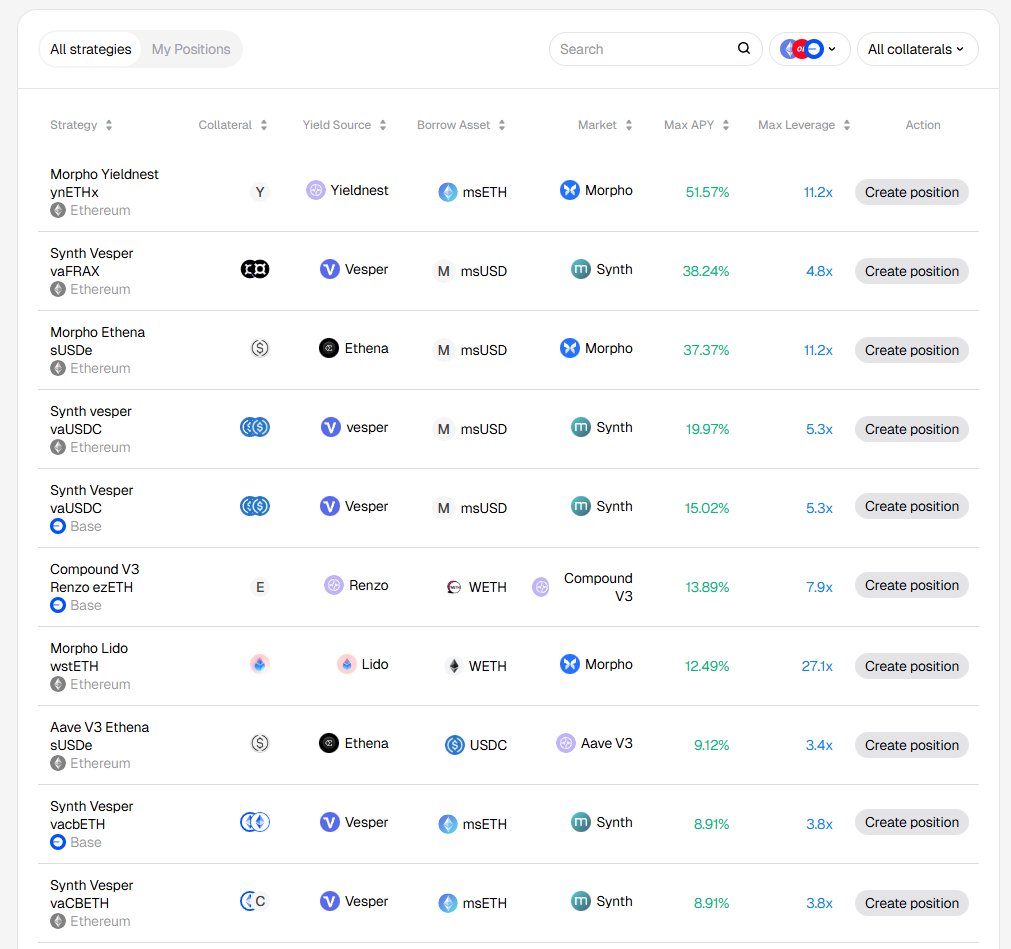The image size is (1011, 949).
Task: Click WETH diamond icon in Lido row
Action: point(454,666)
